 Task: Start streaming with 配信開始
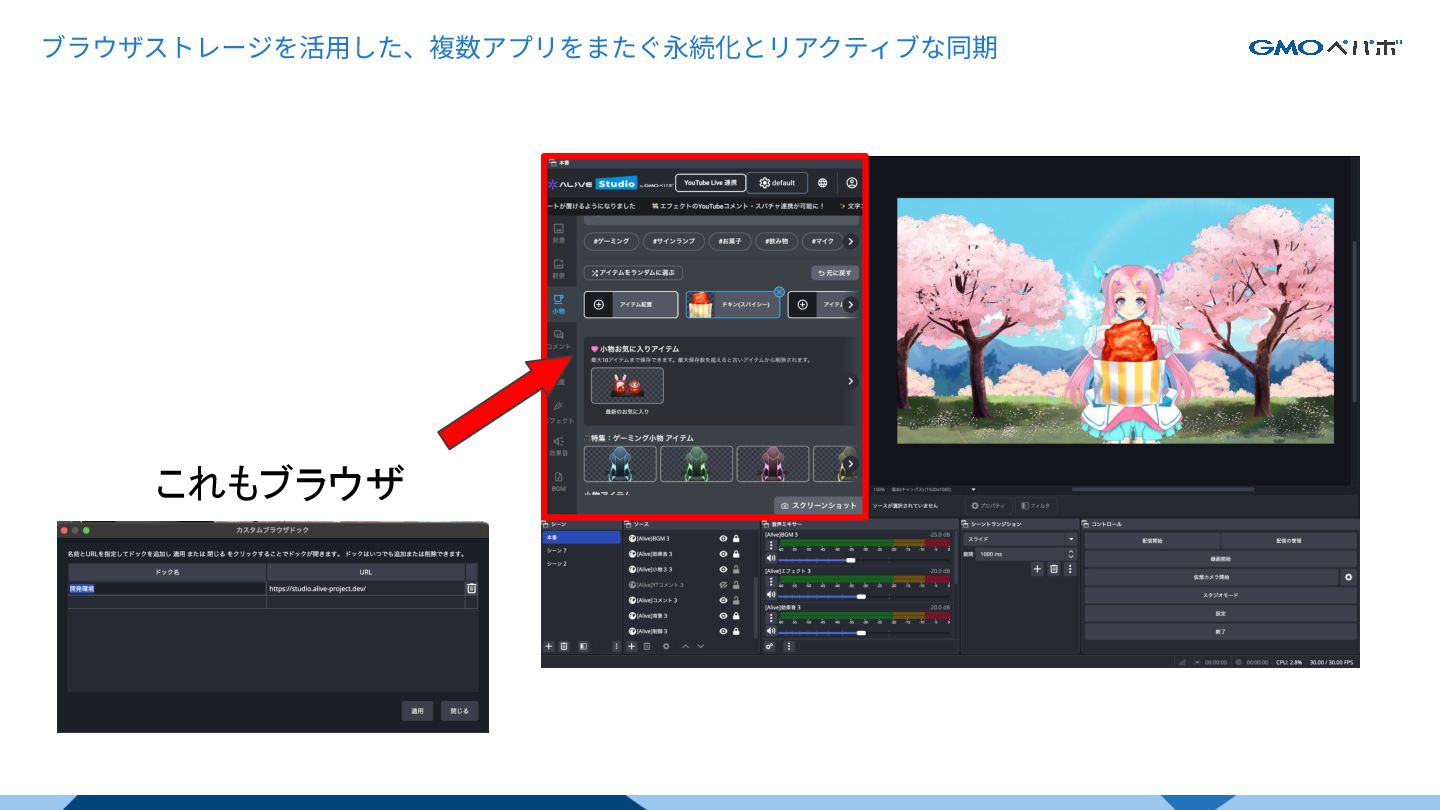pos(1152,541)
